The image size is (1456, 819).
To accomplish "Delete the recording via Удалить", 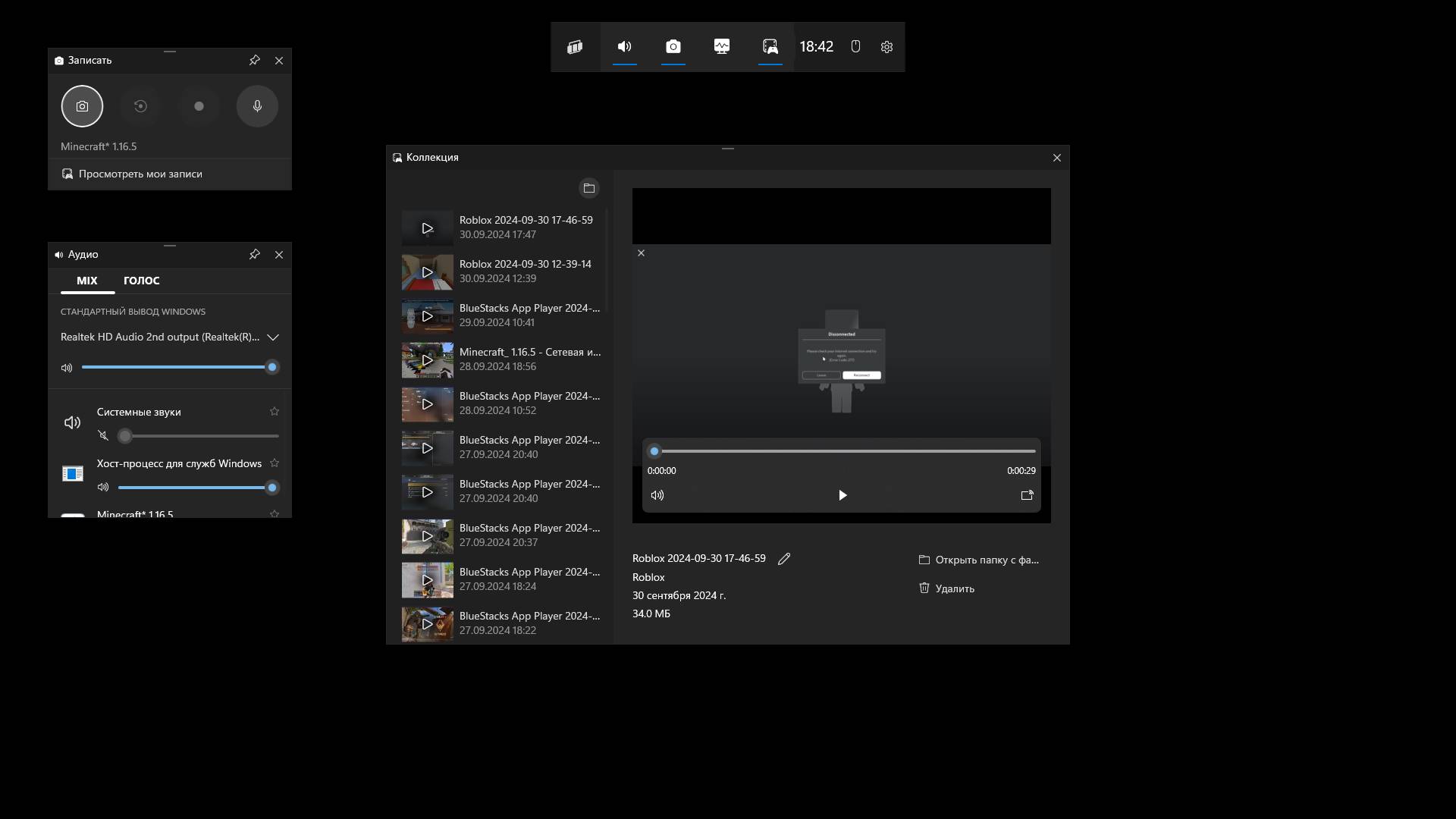I will point(946,588).
